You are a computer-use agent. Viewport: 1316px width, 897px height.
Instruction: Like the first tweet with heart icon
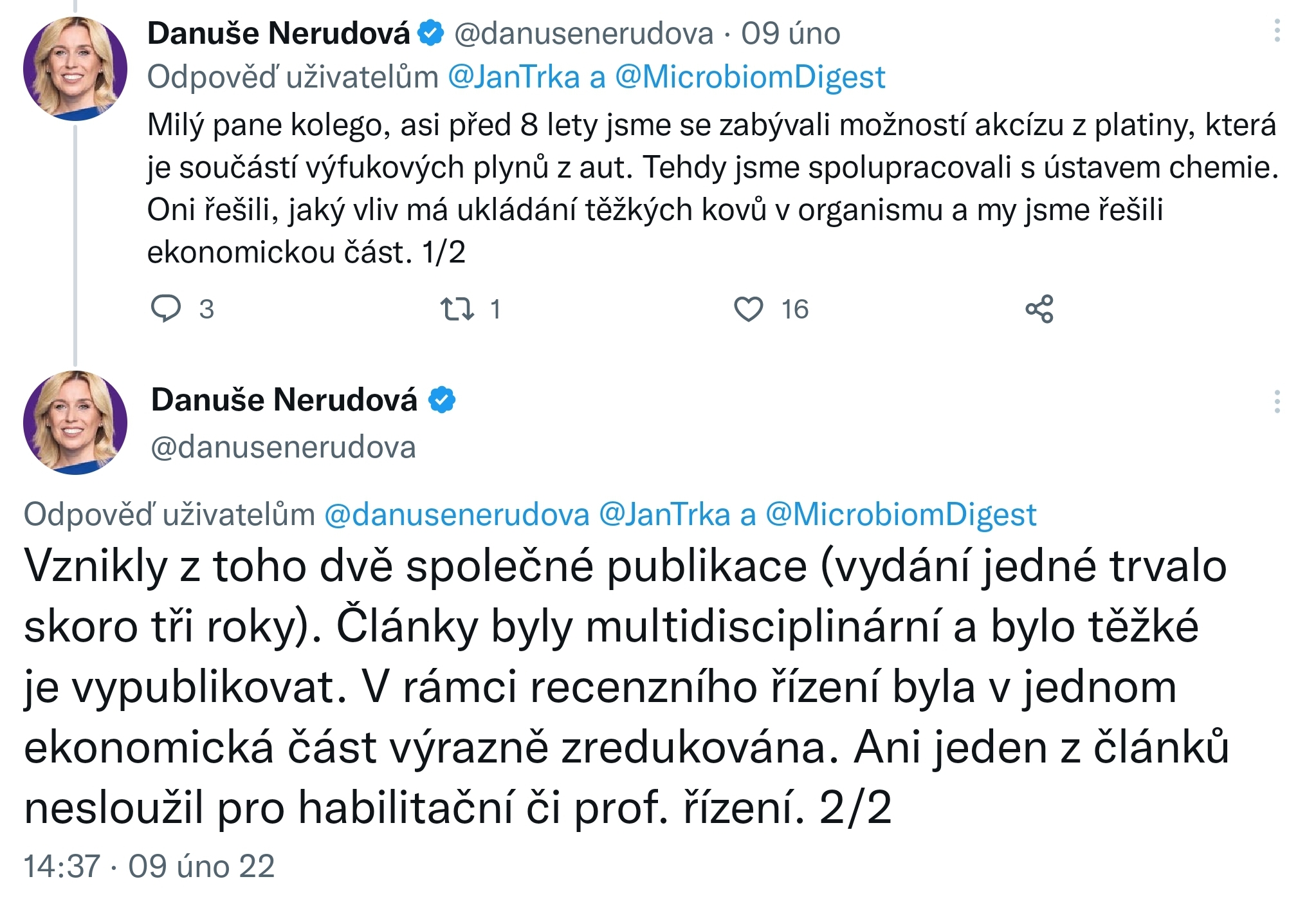point(749,309)
